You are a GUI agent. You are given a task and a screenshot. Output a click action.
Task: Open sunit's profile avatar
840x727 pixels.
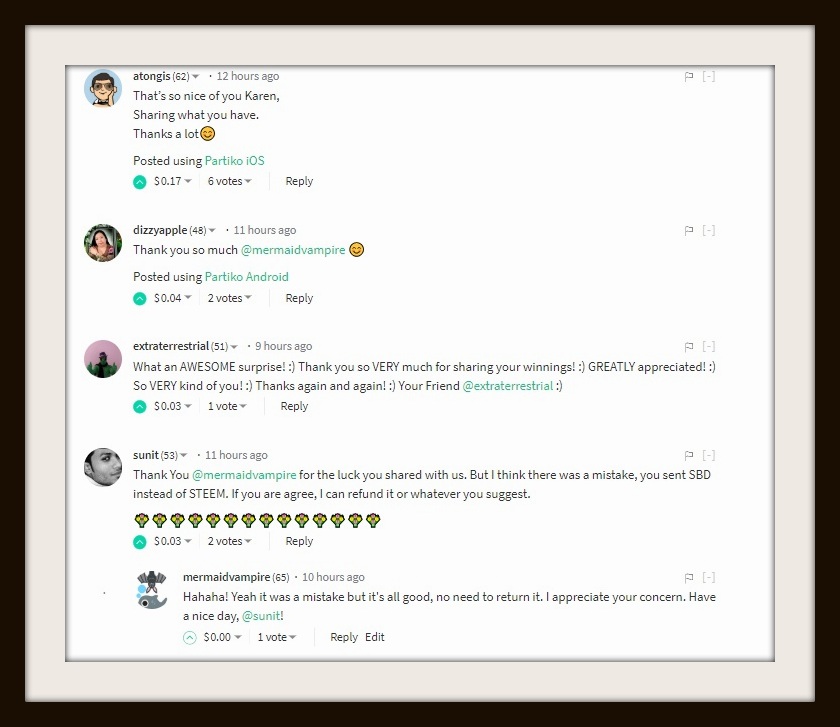pos(103,467)
